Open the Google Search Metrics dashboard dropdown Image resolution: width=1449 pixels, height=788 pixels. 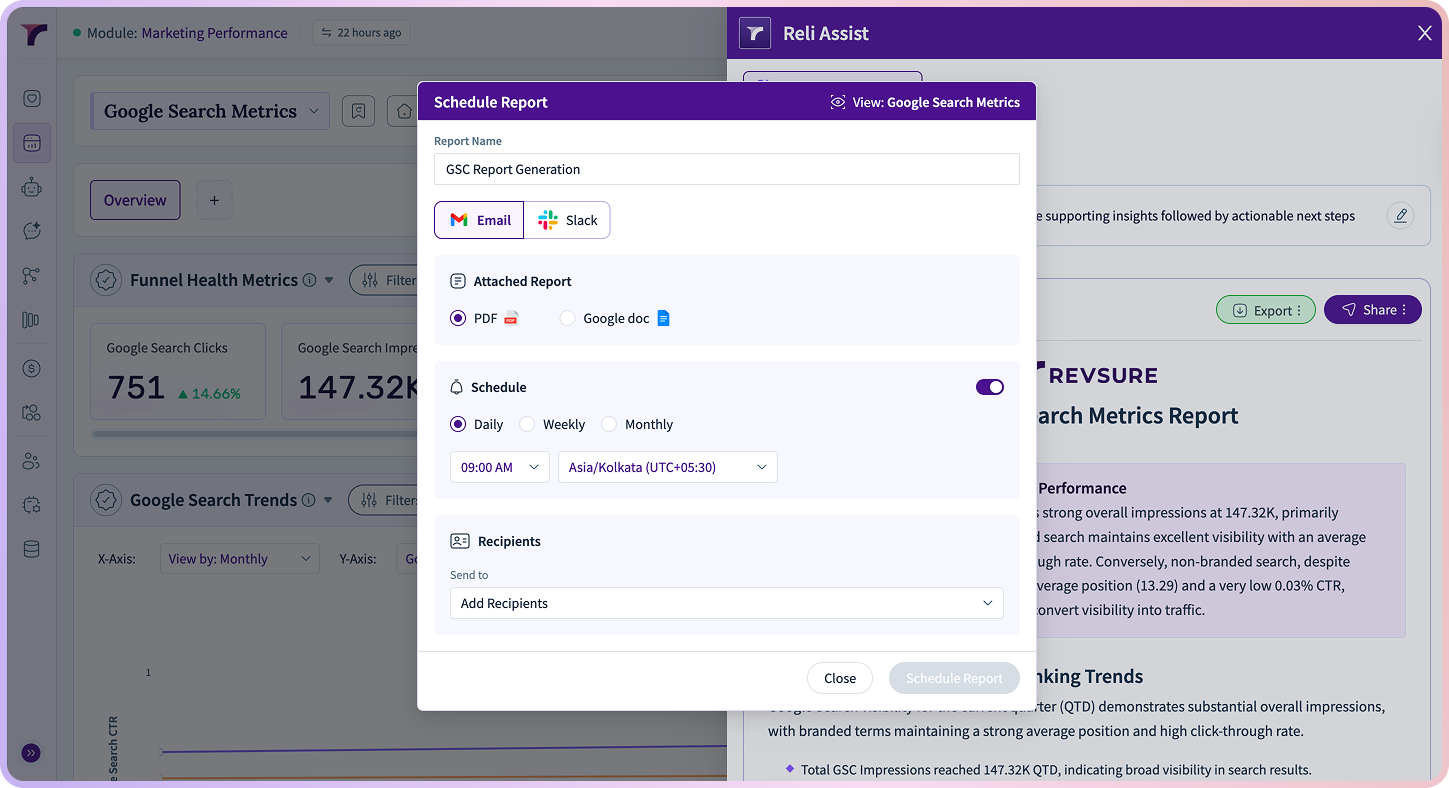tap(210, 111)
